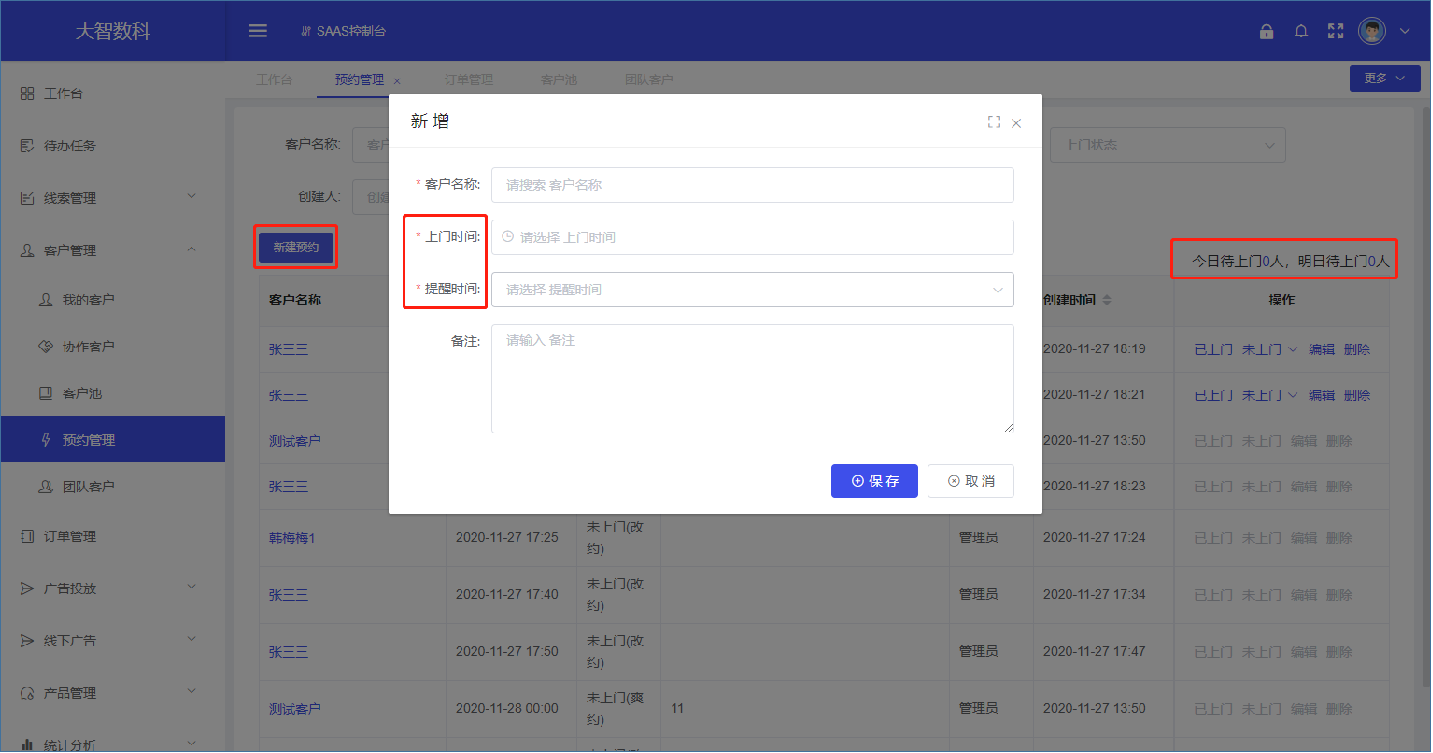Open the 上门状态 filter dropdown
This screenshot has height=753, width=1433.
1167,145
